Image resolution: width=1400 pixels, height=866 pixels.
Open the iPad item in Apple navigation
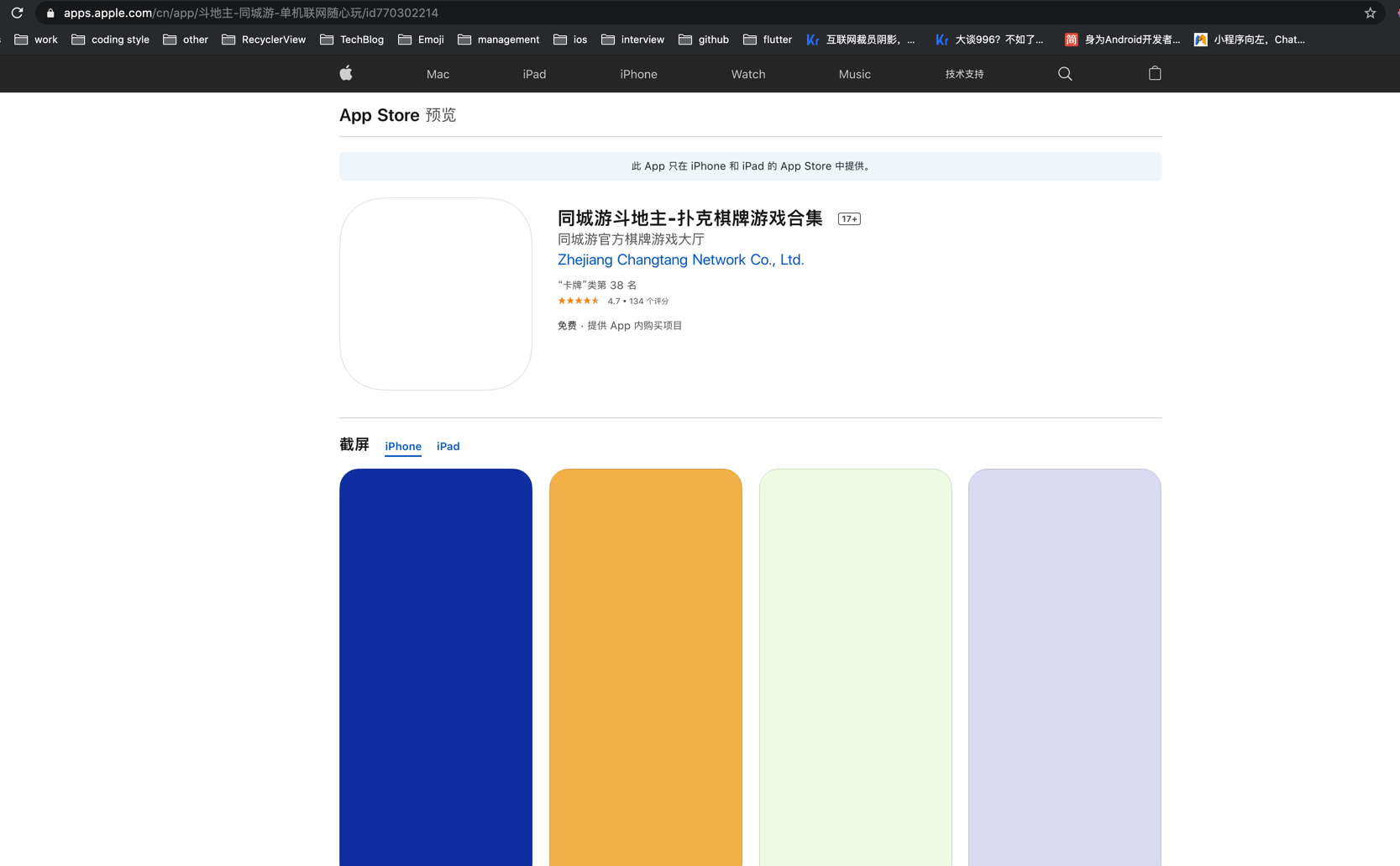point(534,74)
